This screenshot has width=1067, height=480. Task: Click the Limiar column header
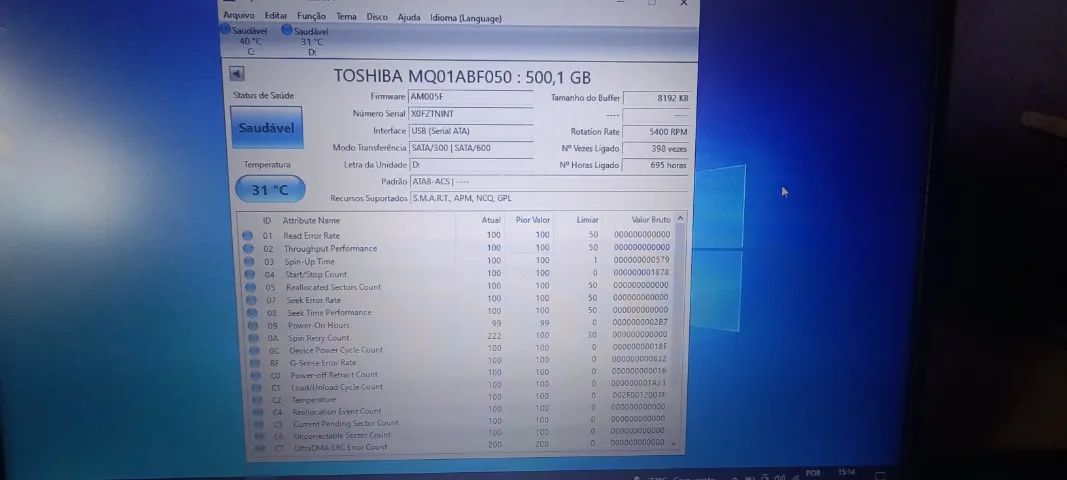587,220
